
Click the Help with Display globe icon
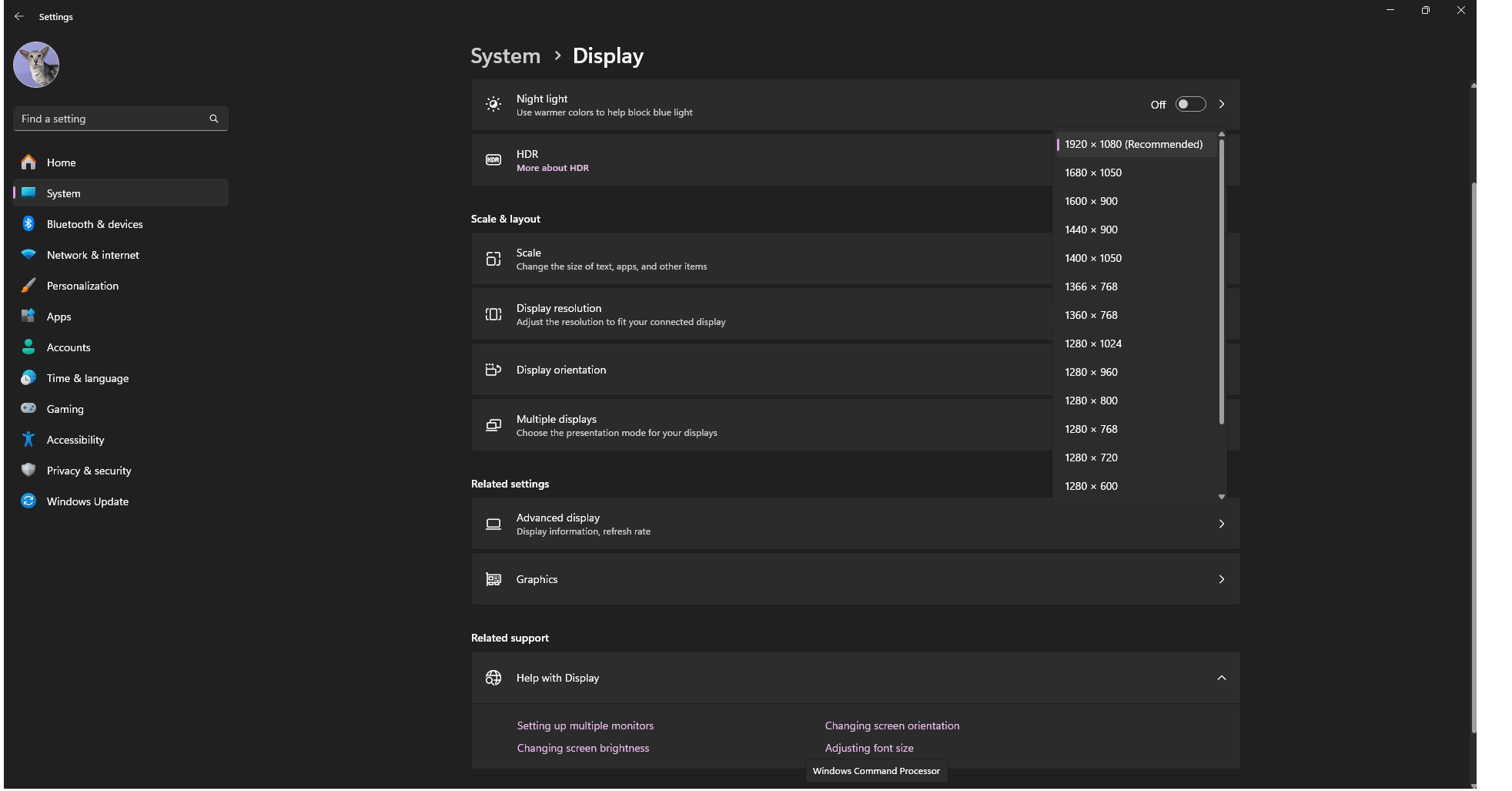[493, 678]
